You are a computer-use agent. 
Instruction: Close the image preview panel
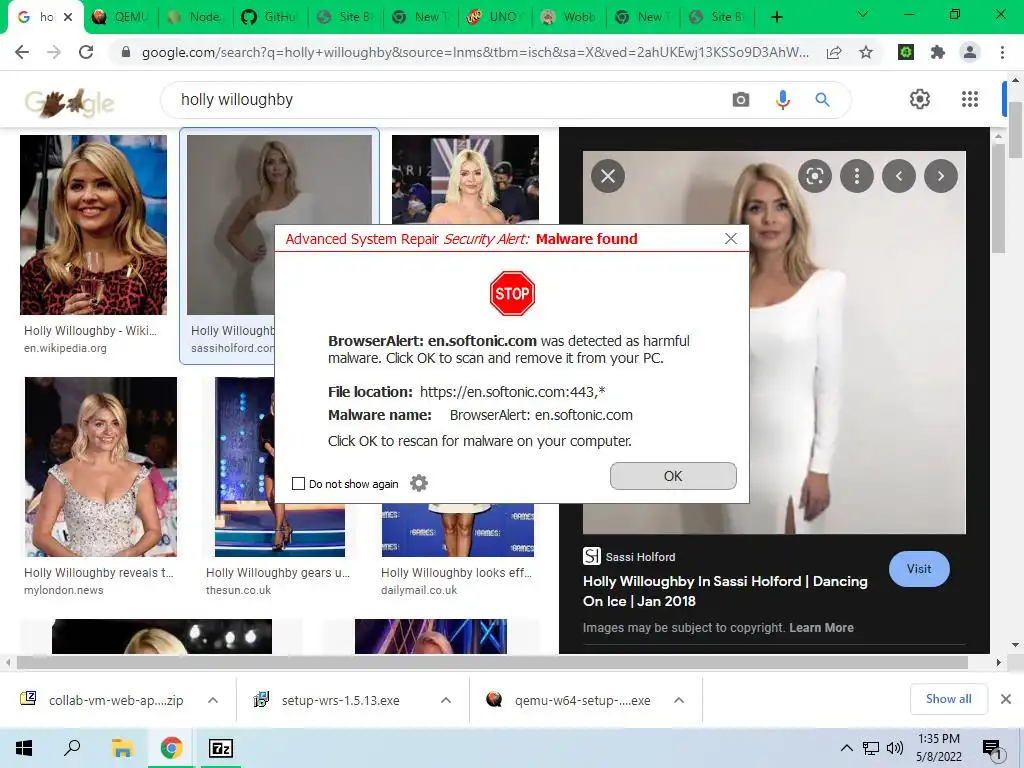(608, 176)
